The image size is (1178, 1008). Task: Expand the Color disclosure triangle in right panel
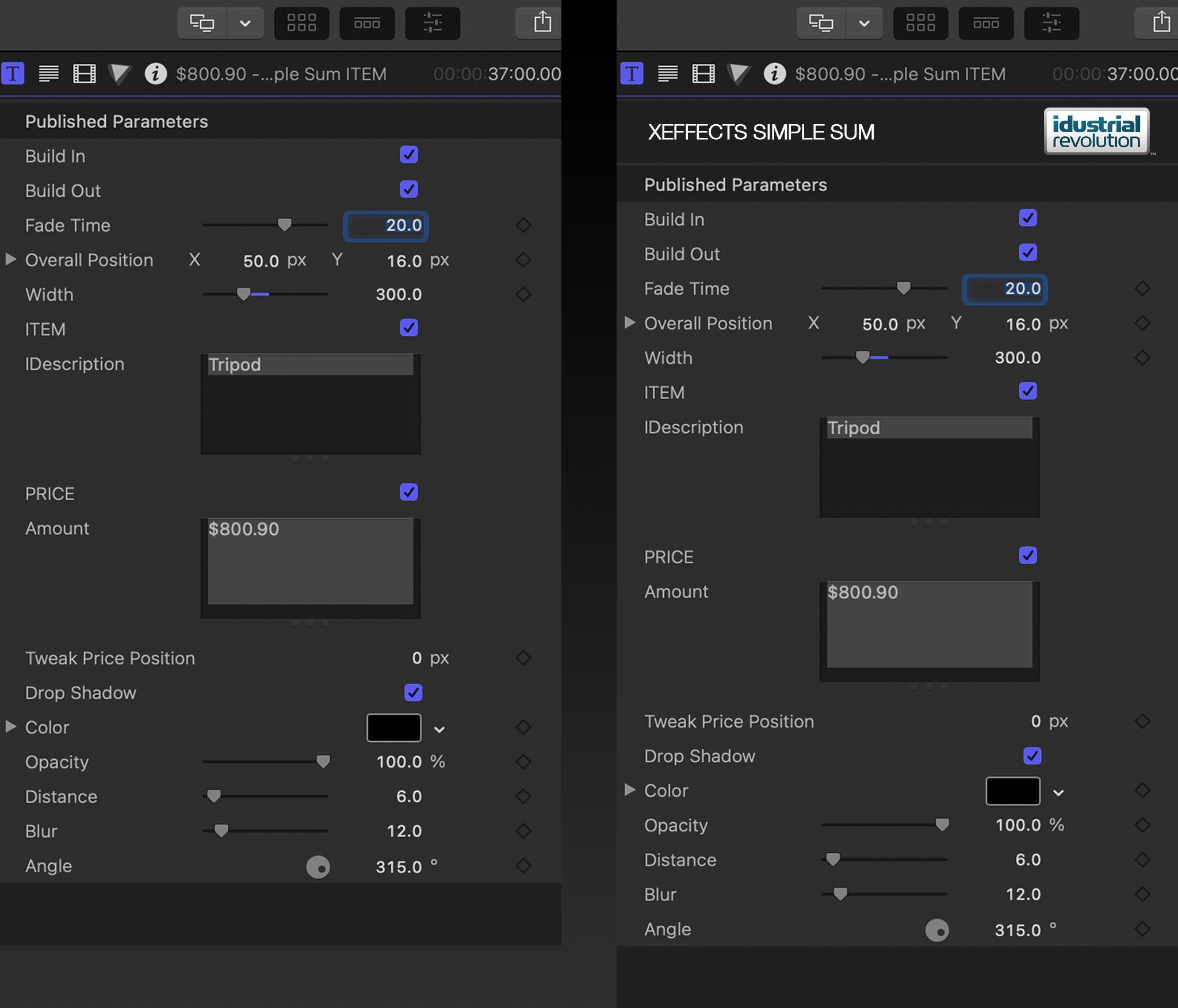click(x=629, y=789)
